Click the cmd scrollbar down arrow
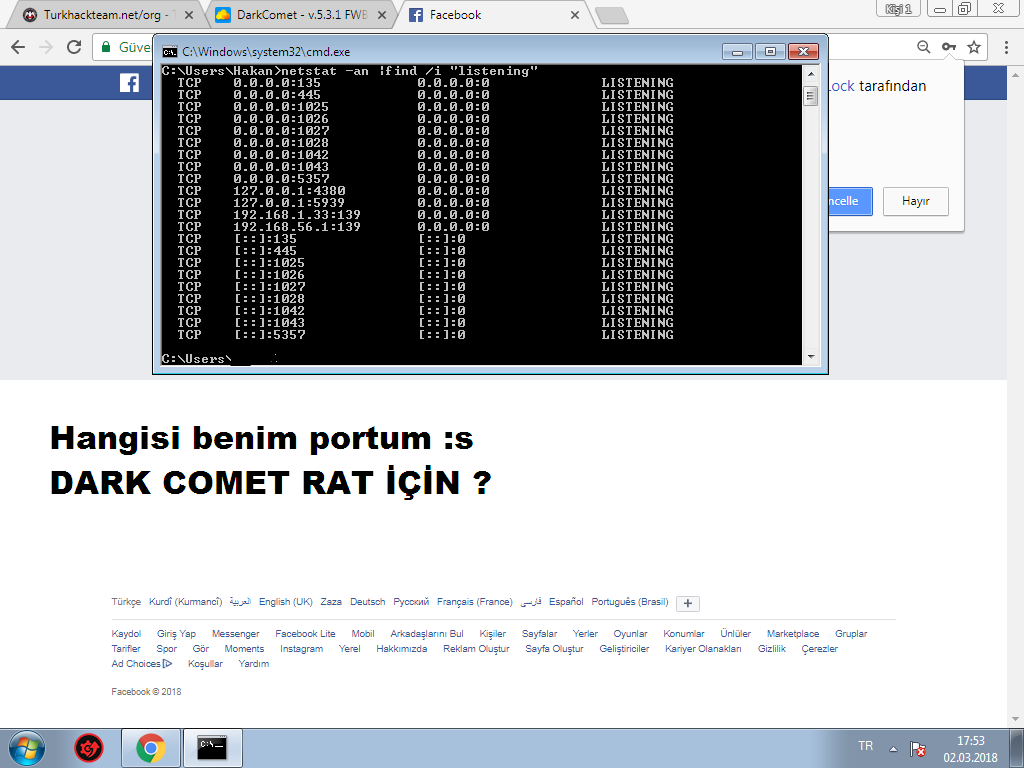The image size is (1024, 768). tap(810, 357)
